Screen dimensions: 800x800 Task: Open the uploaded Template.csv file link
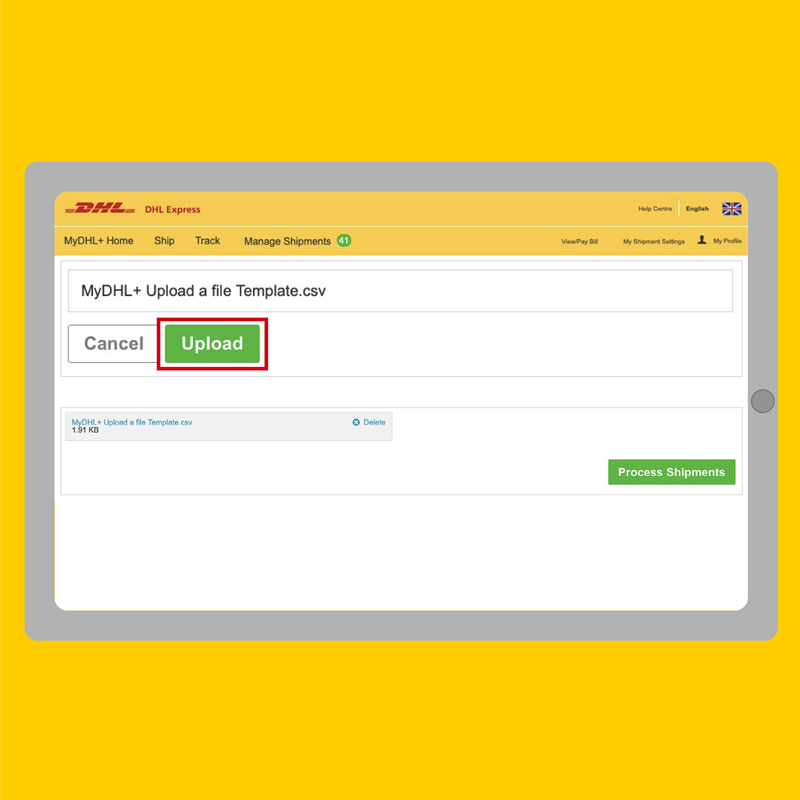pyautogui.click(x=132, y=422)
